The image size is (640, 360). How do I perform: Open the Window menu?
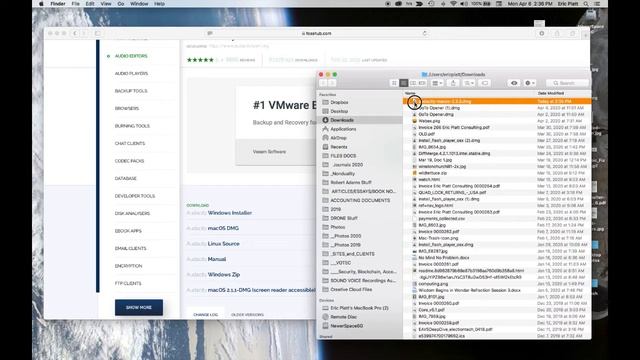139,4
